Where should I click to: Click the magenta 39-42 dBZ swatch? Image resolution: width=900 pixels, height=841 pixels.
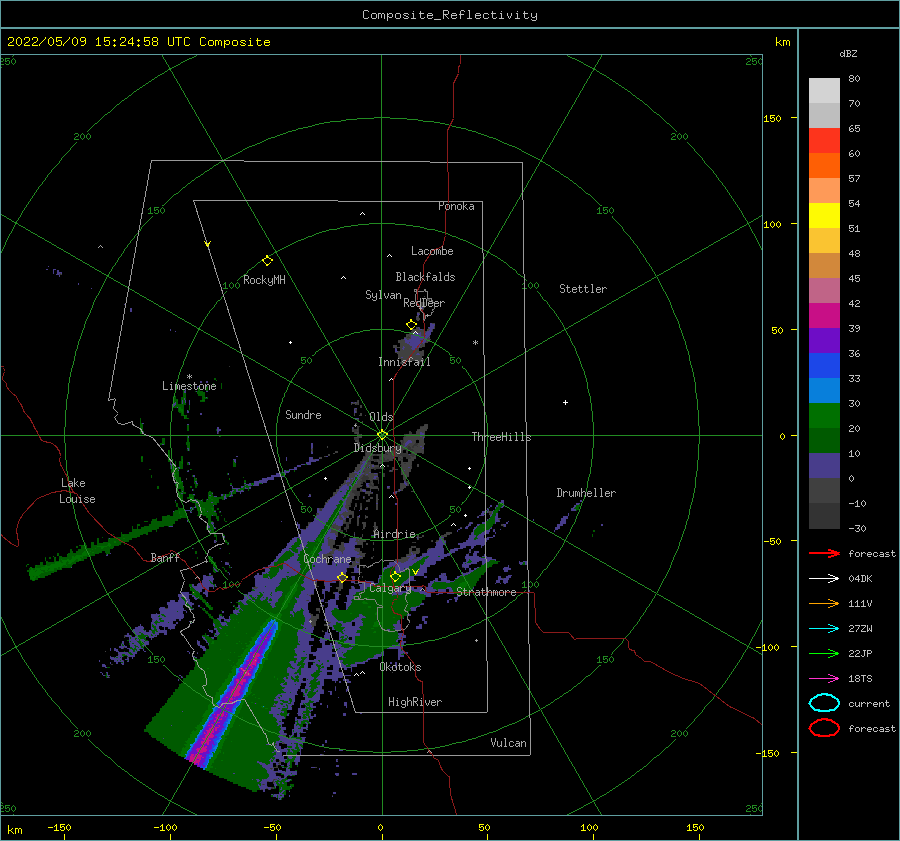(824, 316)
